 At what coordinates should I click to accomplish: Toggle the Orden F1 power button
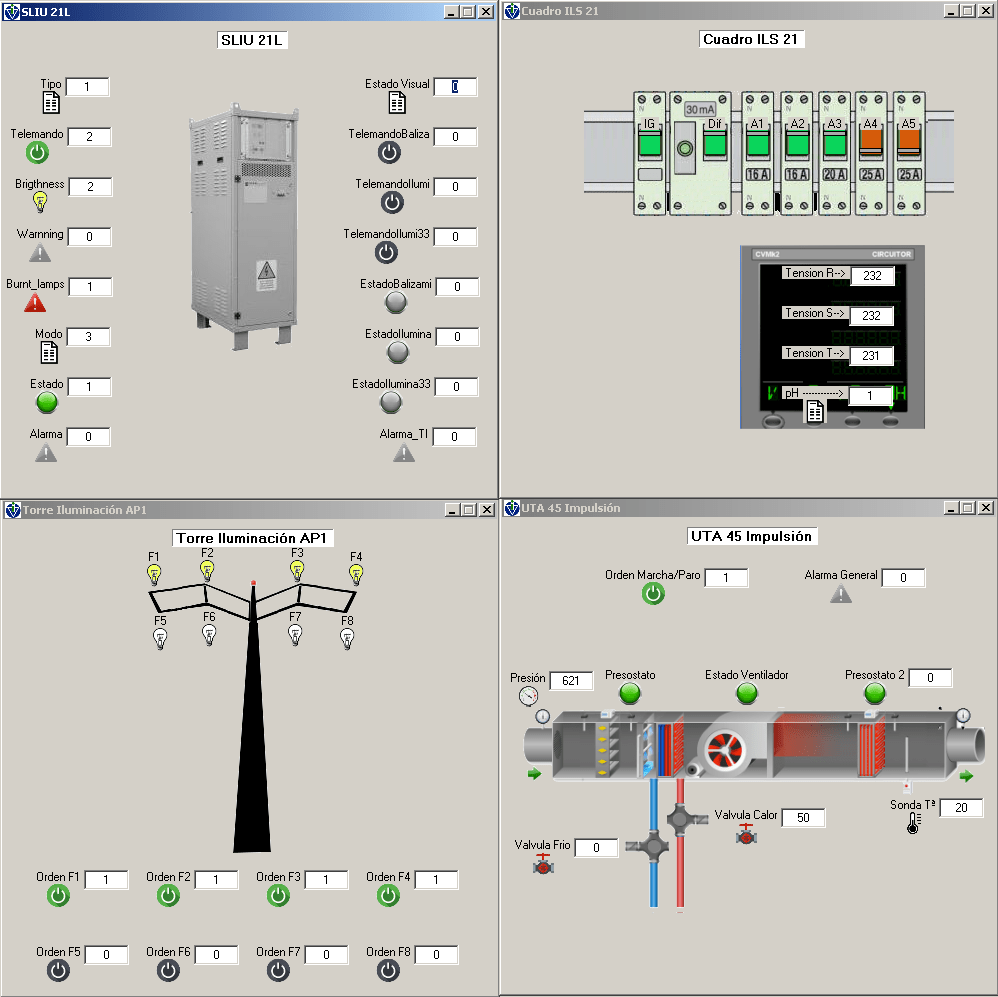59,896
